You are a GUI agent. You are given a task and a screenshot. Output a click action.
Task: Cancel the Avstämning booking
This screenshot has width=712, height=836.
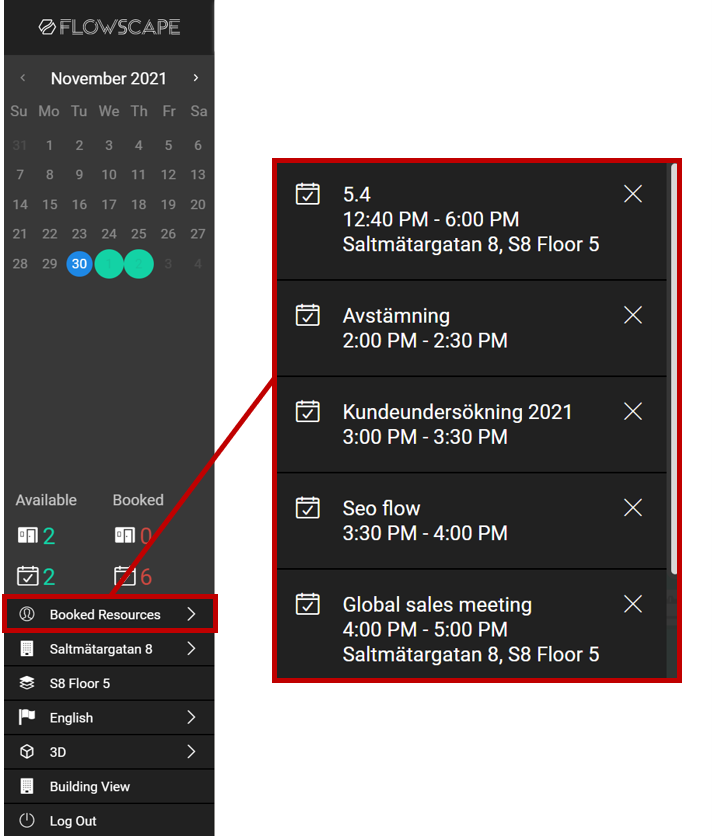click(x=633, y=315)
